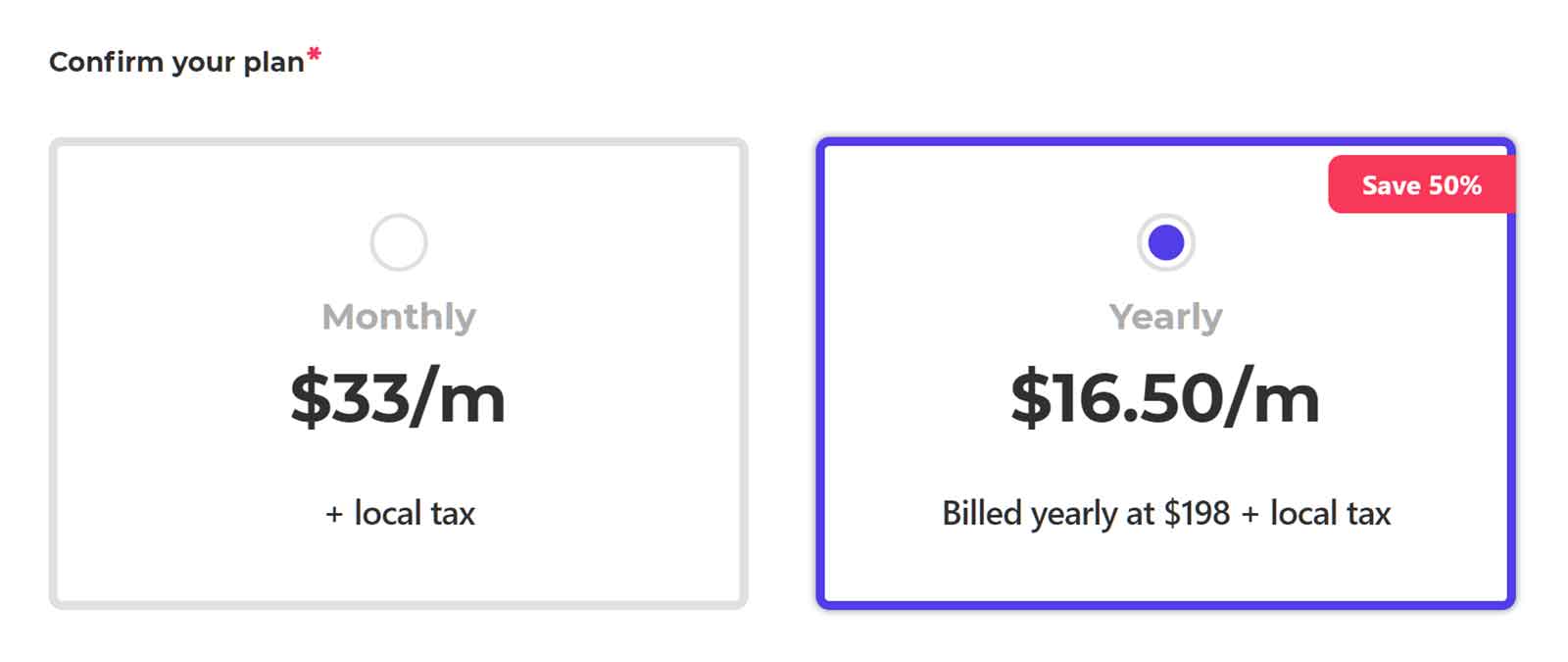Click the $16.50/m price text

(1165, 398)
